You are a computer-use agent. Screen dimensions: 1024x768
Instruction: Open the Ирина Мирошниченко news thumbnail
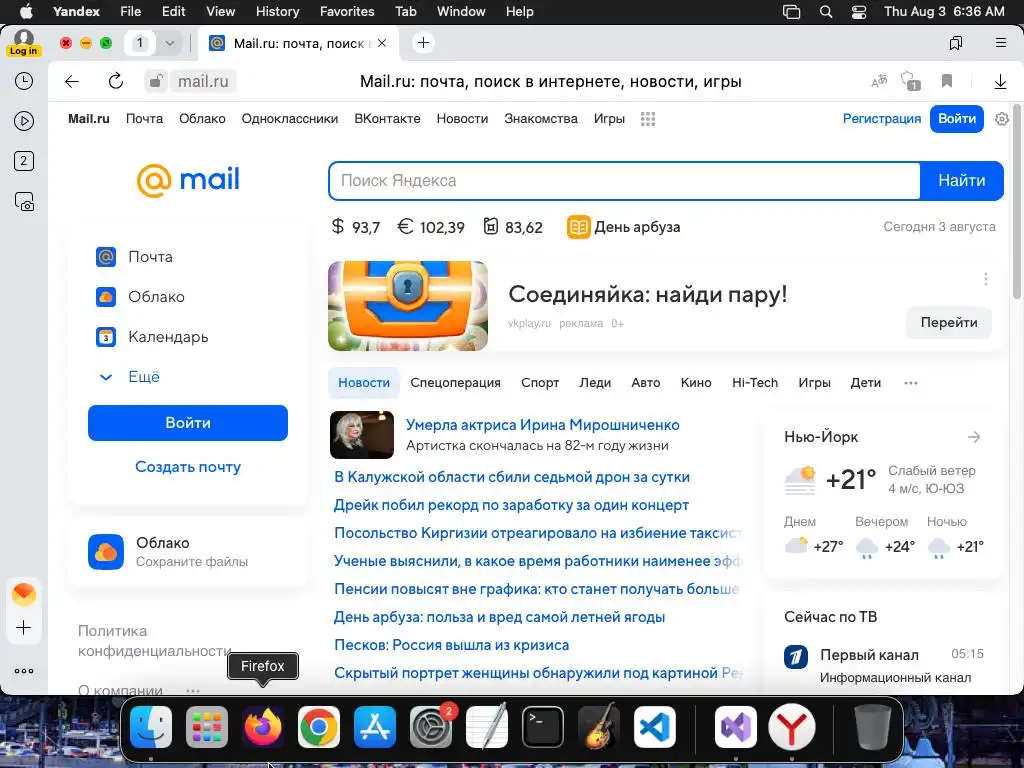pos(362,435)
